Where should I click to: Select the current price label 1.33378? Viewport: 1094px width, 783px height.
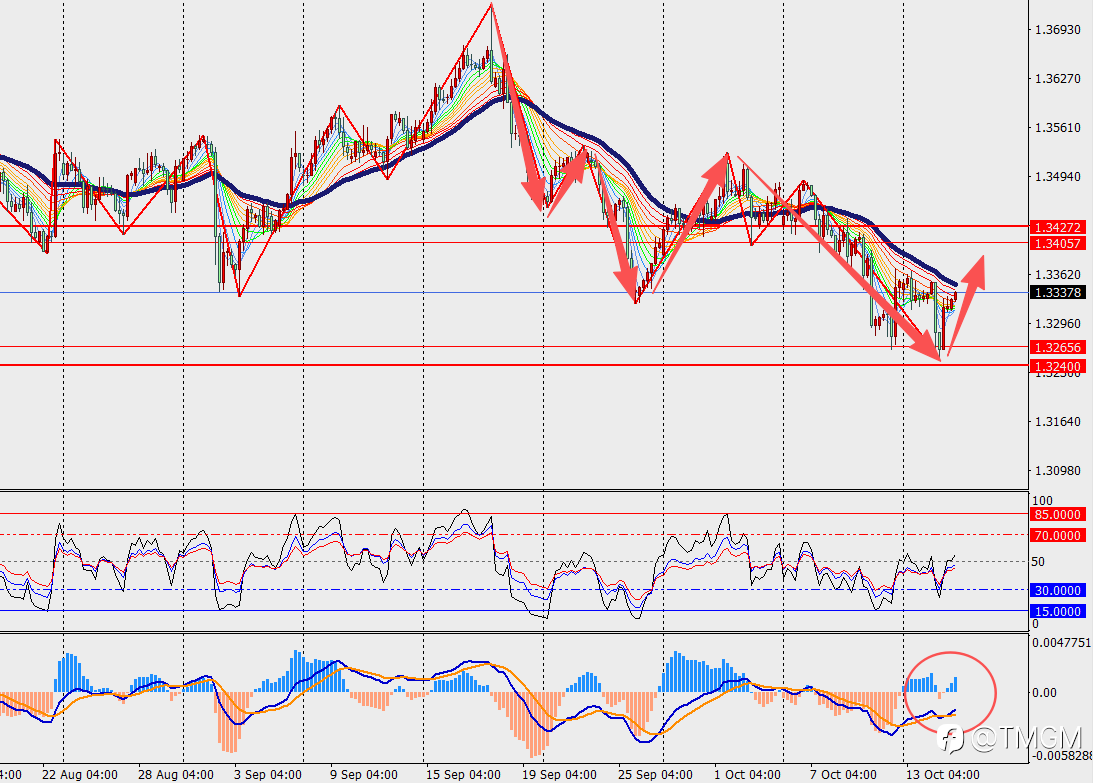[x=1058, y=292]
